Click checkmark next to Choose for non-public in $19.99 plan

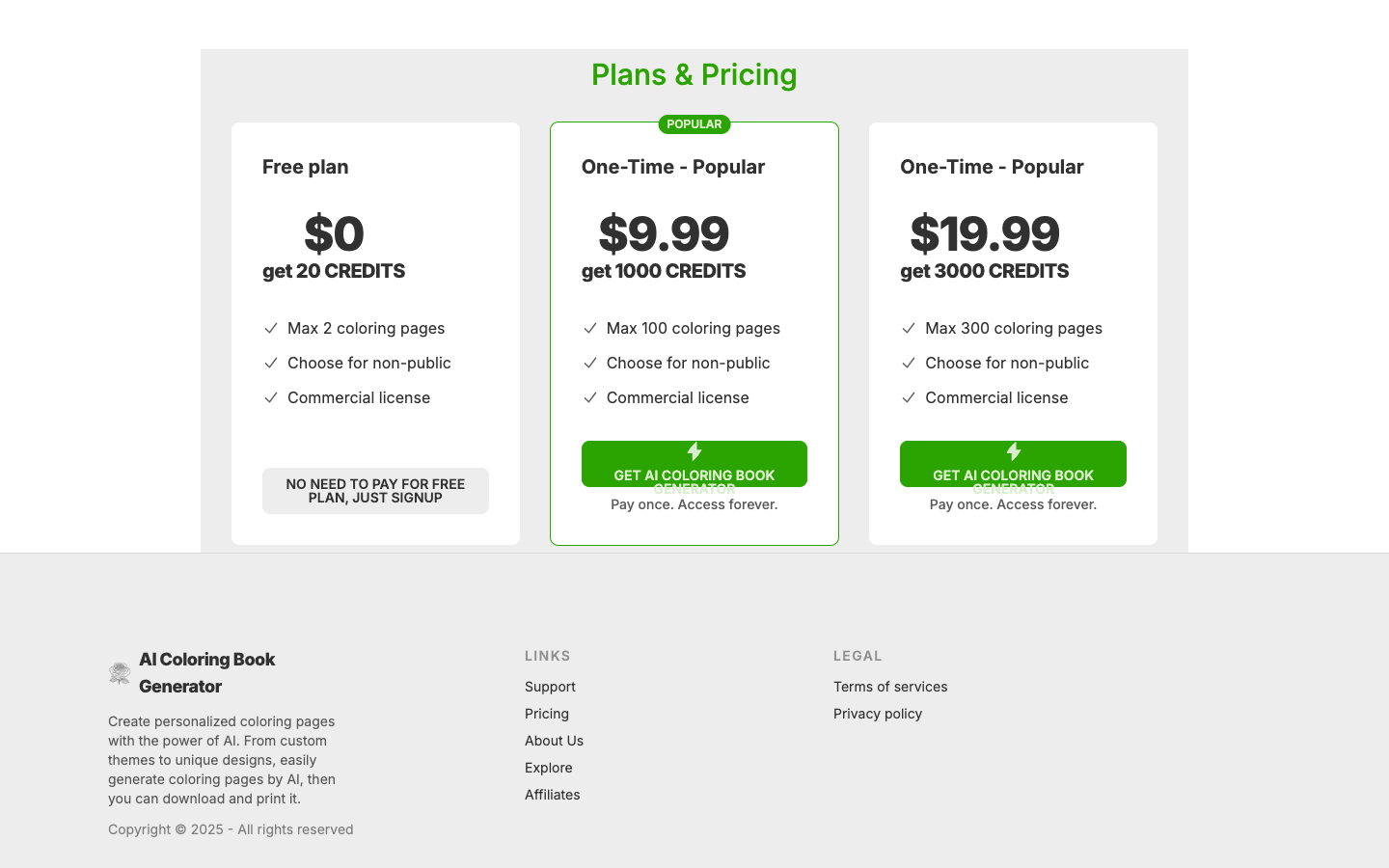pyautogui.click(x=909, y=364)
